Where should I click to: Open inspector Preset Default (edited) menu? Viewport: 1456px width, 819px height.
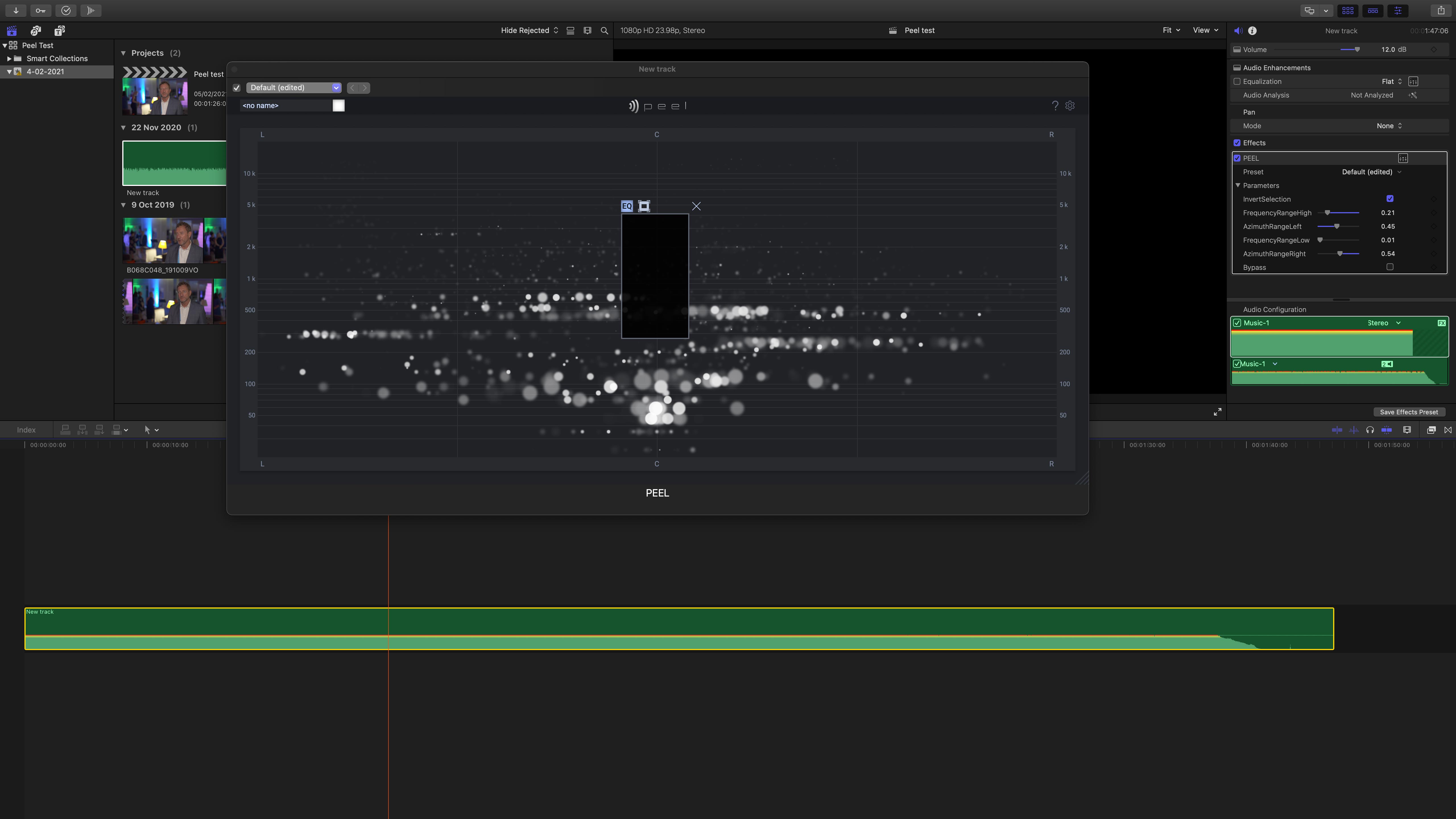click(1372, 172)
